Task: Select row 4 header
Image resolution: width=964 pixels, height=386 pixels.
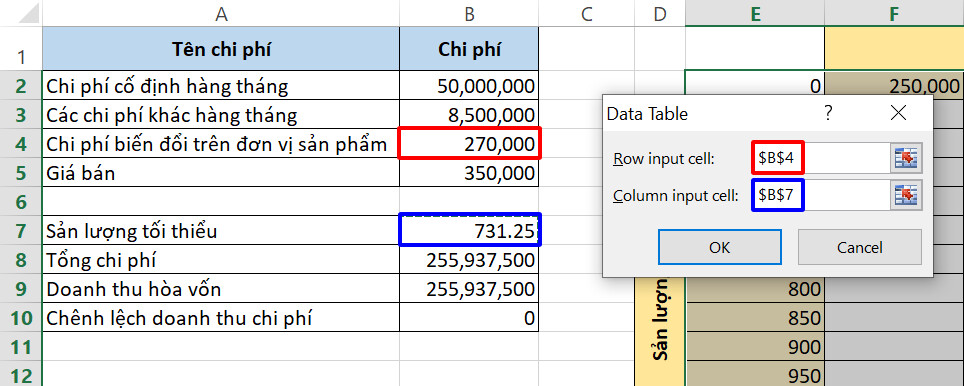Action: pyautogui.click(x=21, y=143)
